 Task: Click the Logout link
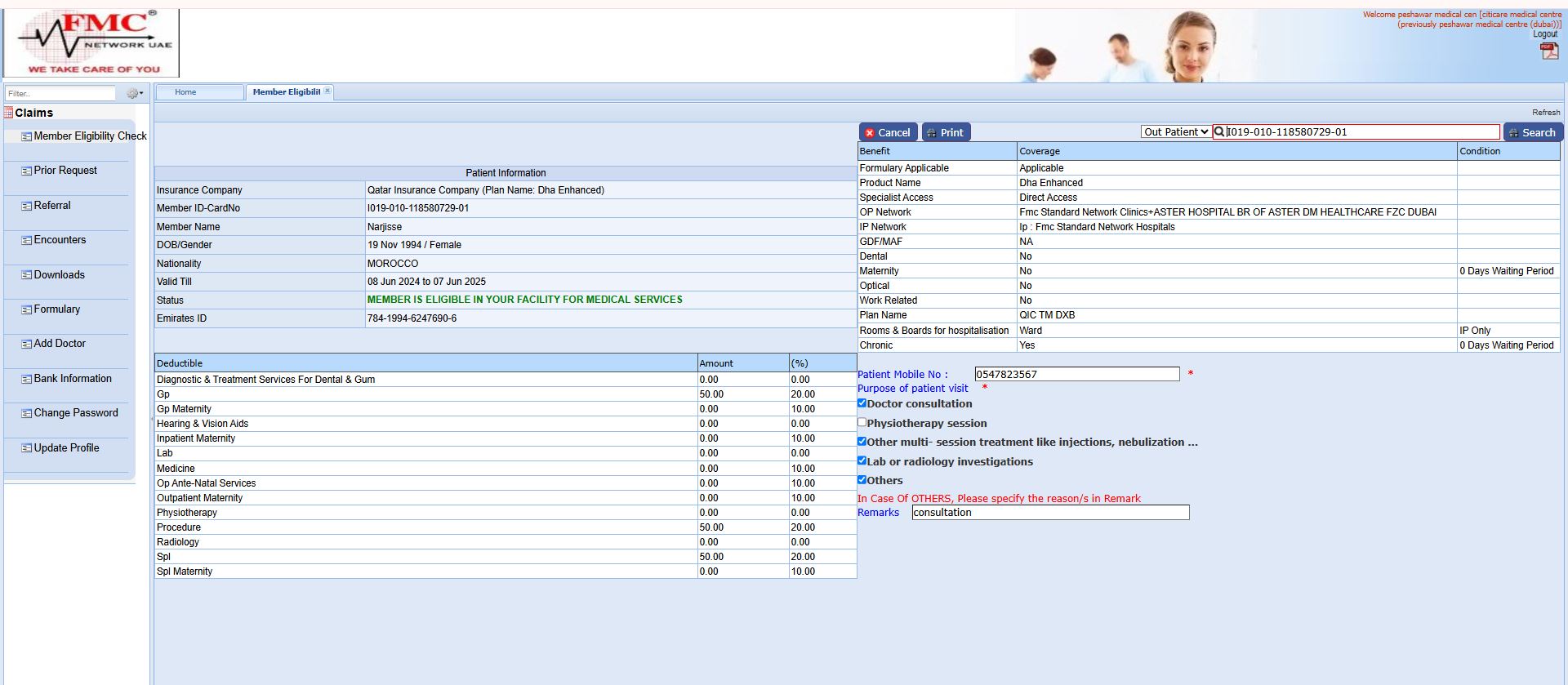(x=1544, y=34)
